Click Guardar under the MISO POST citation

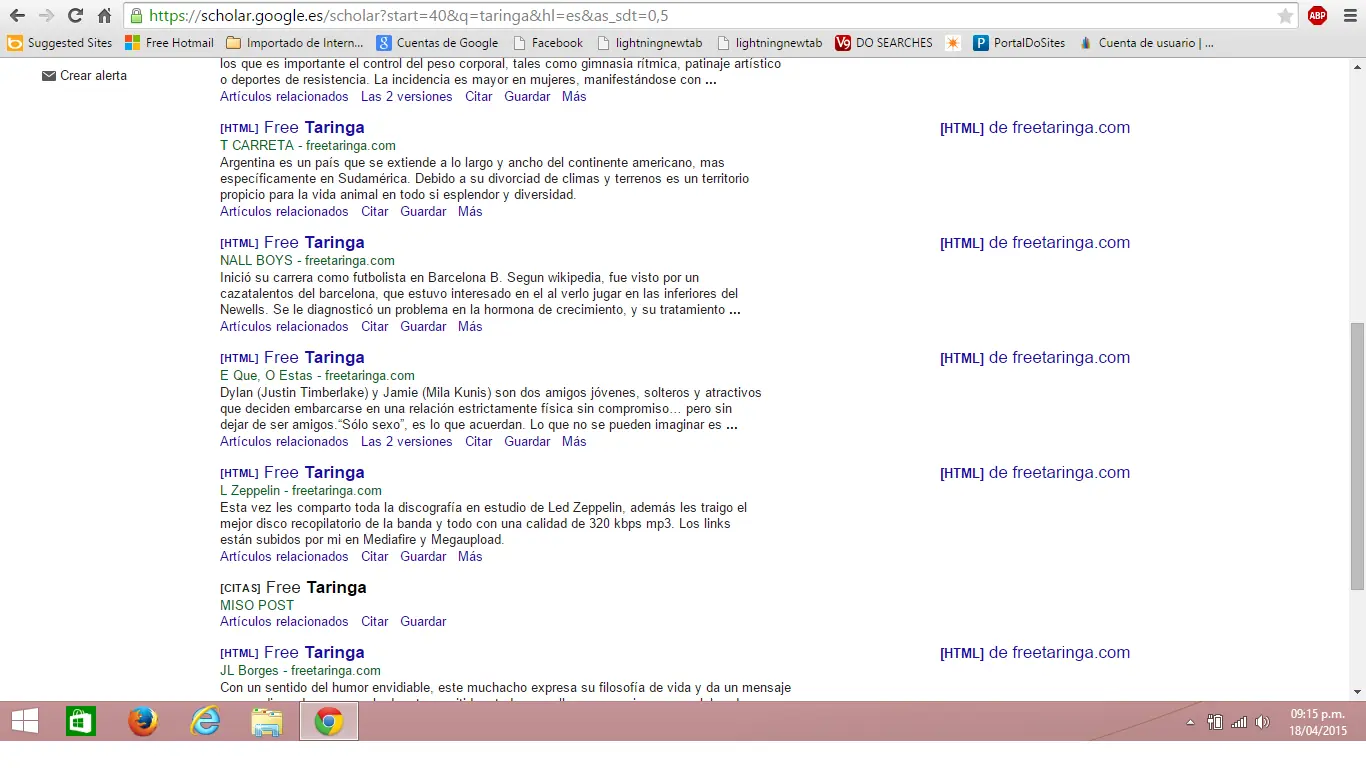(x=423, y=621)
